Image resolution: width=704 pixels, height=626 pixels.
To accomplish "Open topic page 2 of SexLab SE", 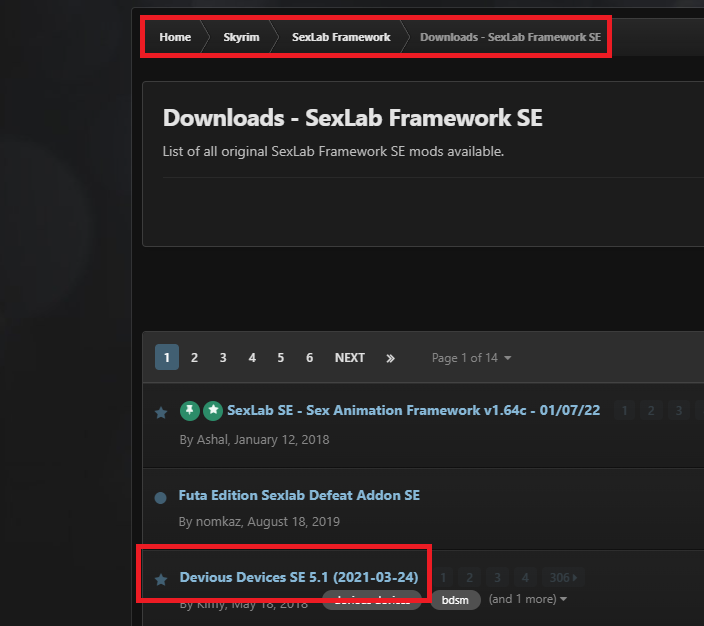I will [651, 410].
